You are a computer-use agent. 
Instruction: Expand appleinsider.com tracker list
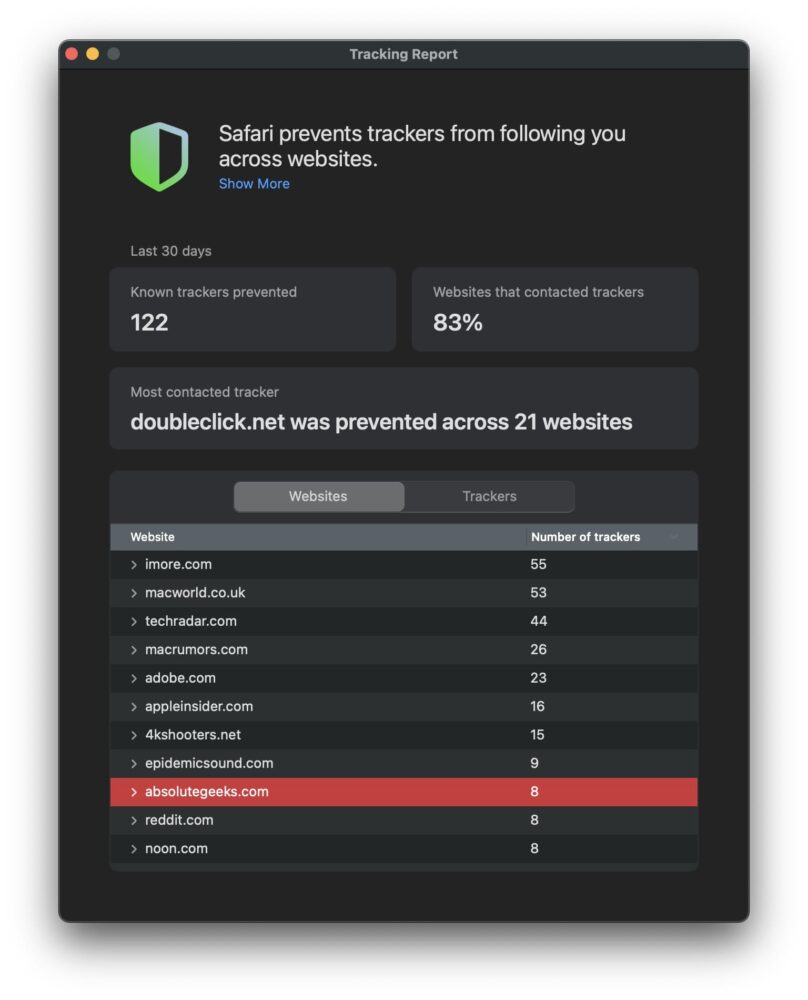134,707
